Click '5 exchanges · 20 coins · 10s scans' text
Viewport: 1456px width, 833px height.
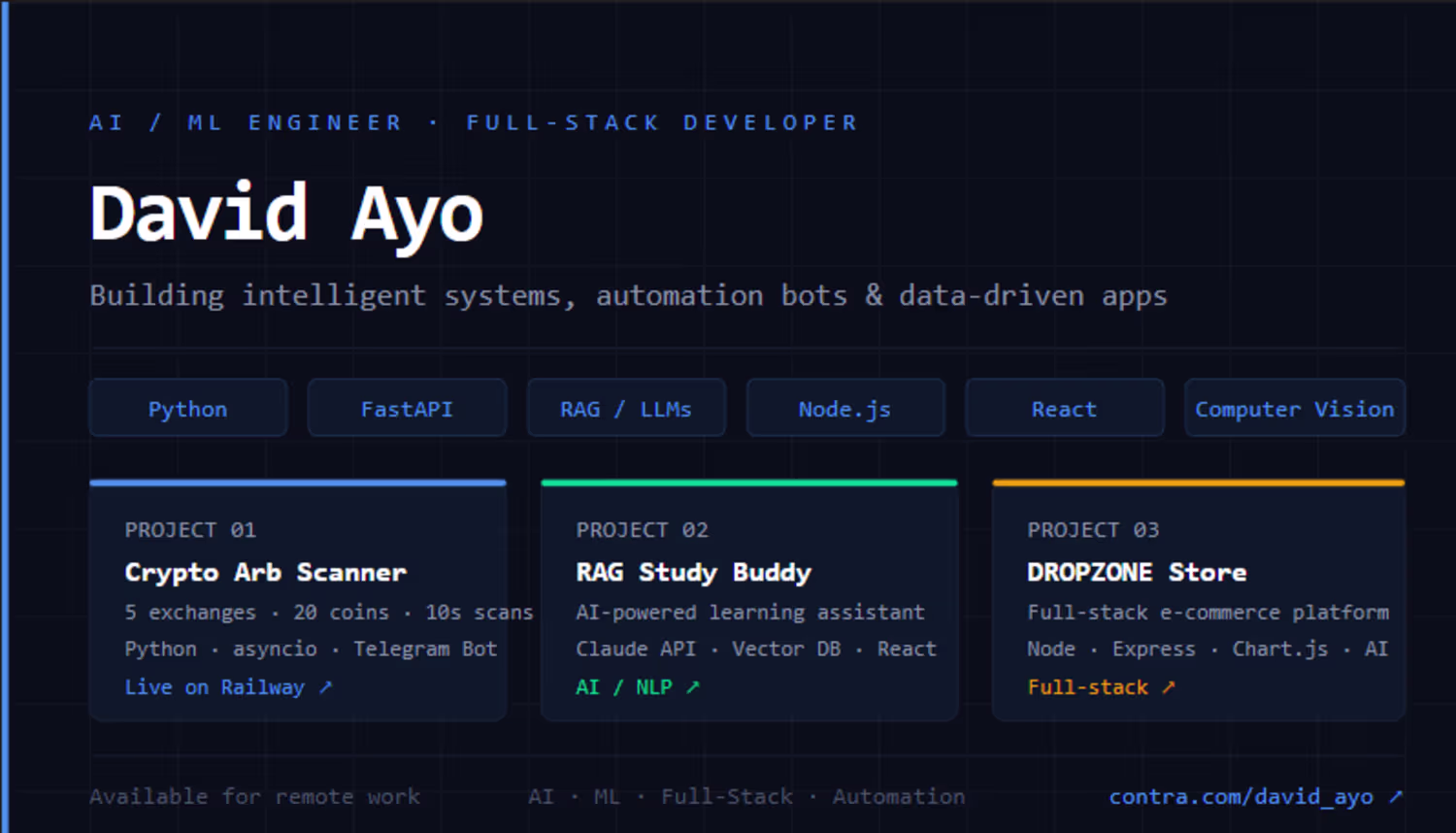click(328, 613)
